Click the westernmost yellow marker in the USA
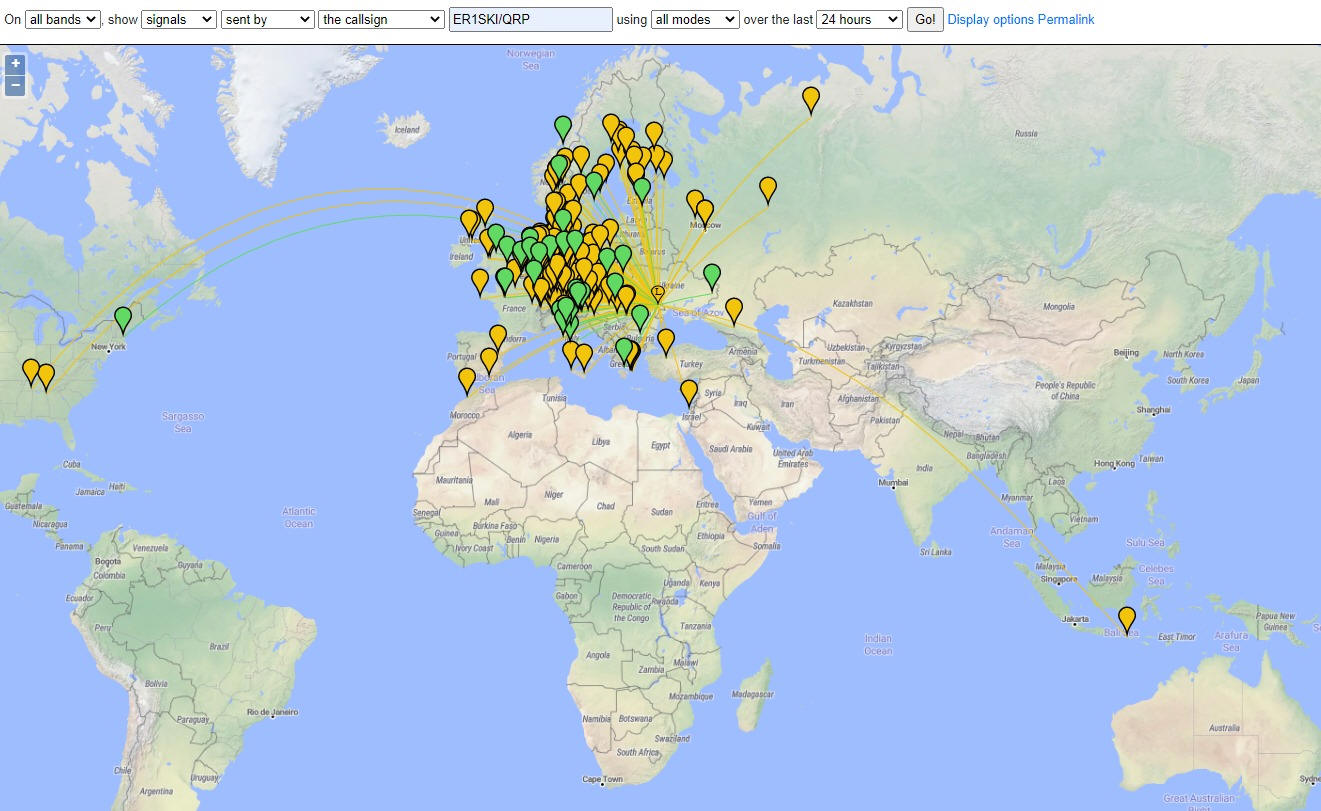Viewport: 1321px width, 811px height. (x=31, y=371)
